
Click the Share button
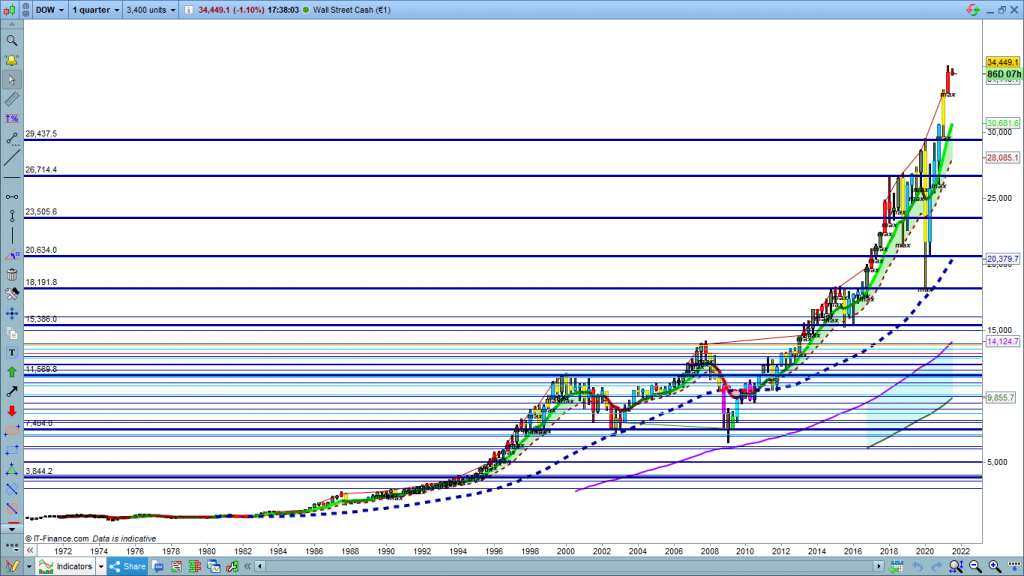[x=126, y=566]
